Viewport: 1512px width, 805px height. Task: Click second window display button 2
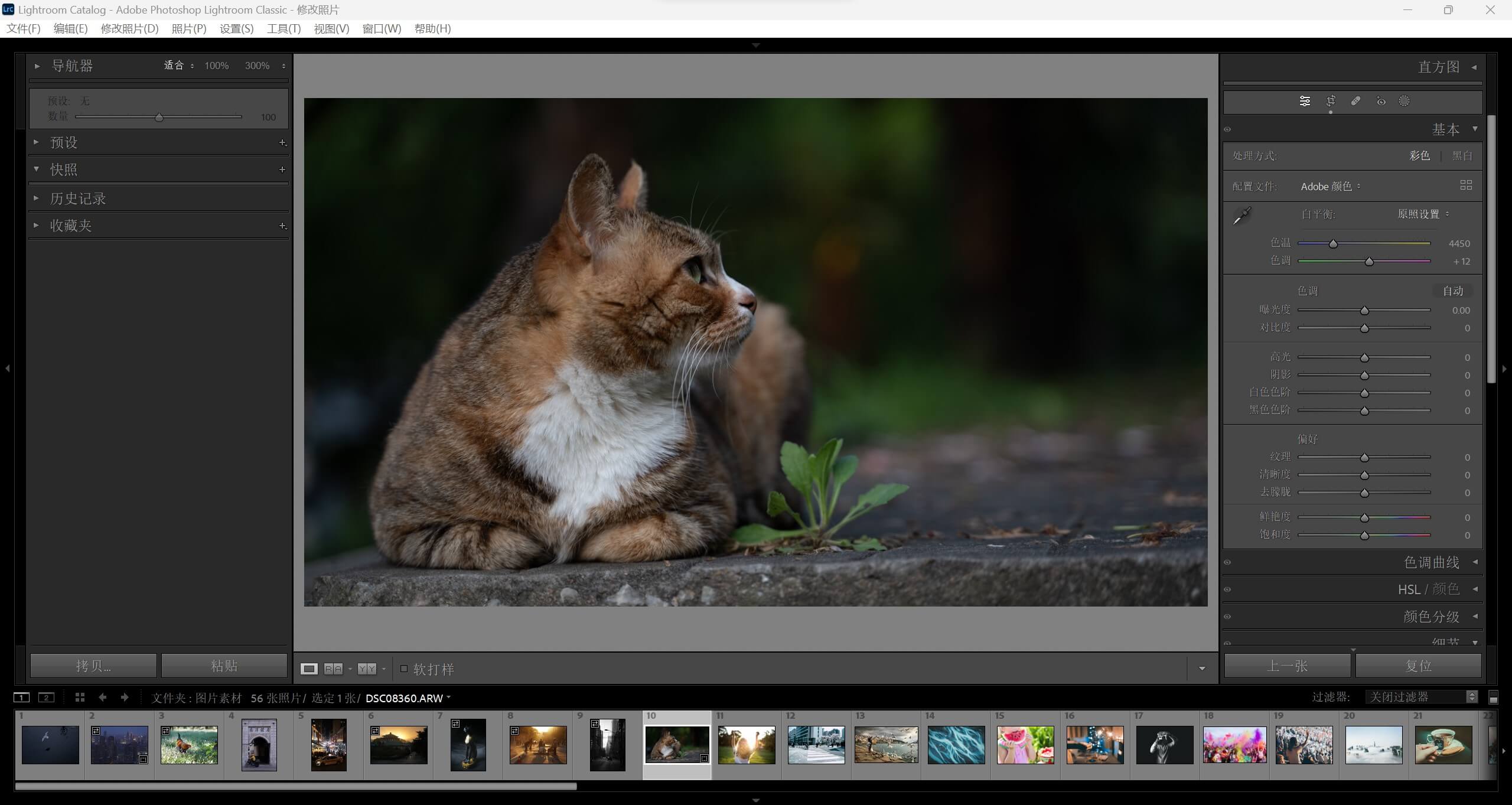[46, 698]
